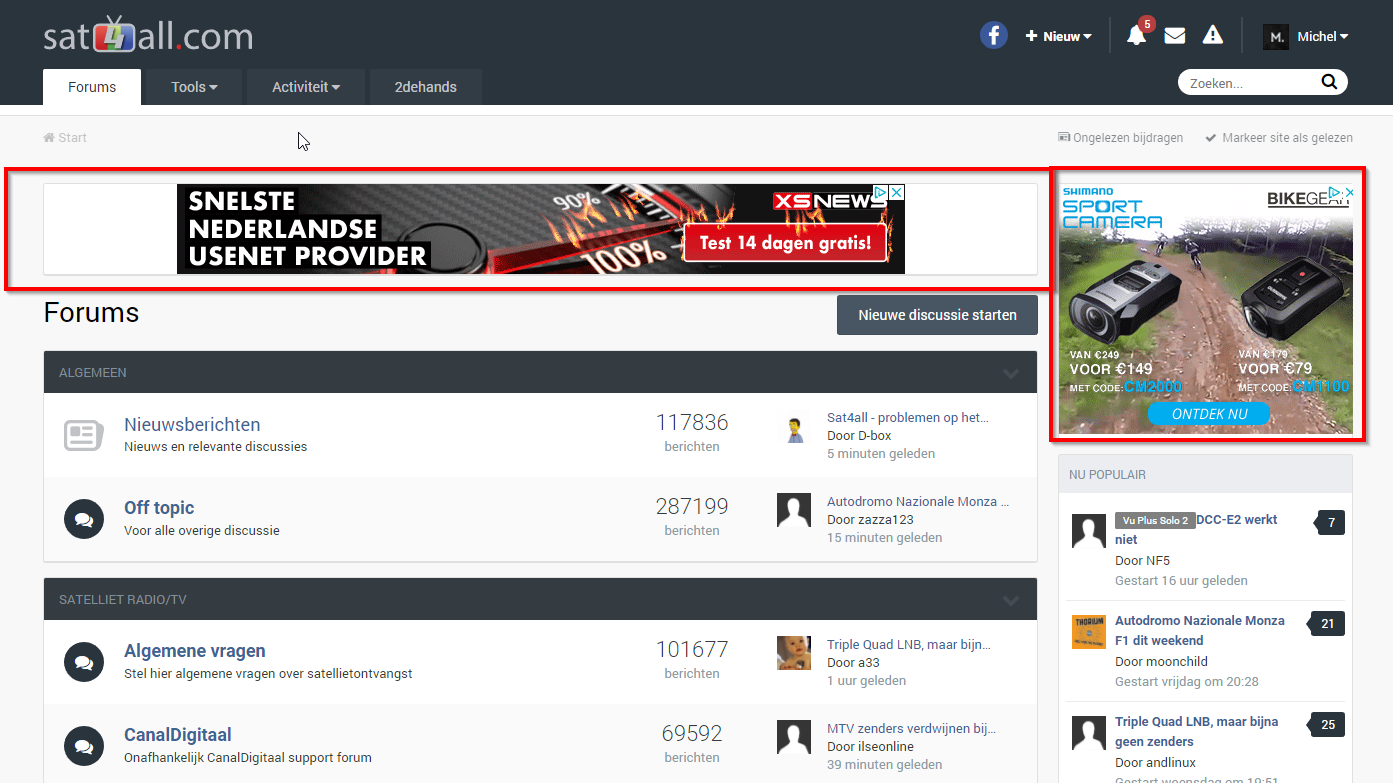Viewport: 1393px width, 783px height.
Task: Click the moonchild avatar in Nu Populair
Action: point(1089,632)
